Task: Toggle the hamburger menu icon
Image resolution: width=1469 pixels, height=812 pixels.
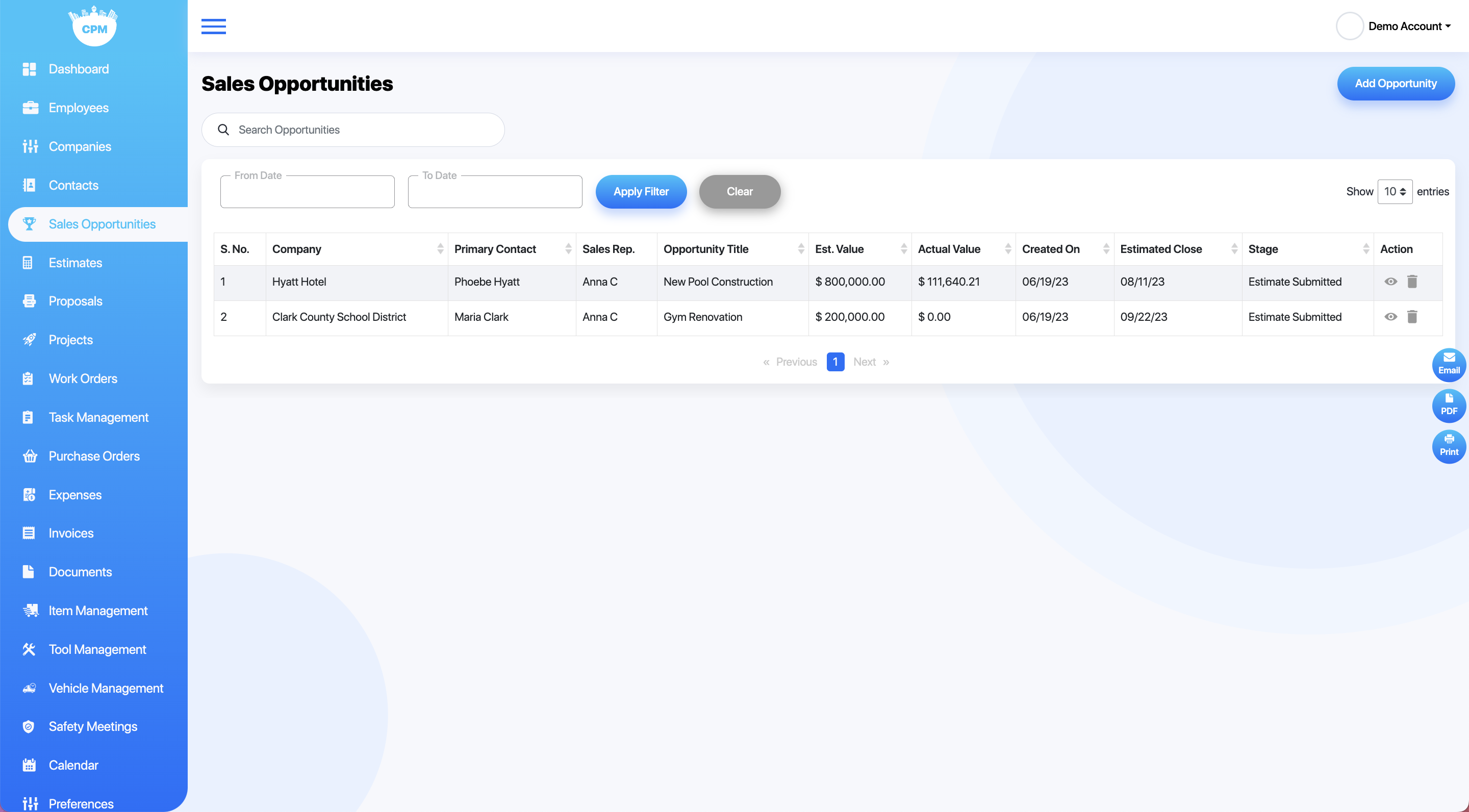Action: [x=213, y=26]
